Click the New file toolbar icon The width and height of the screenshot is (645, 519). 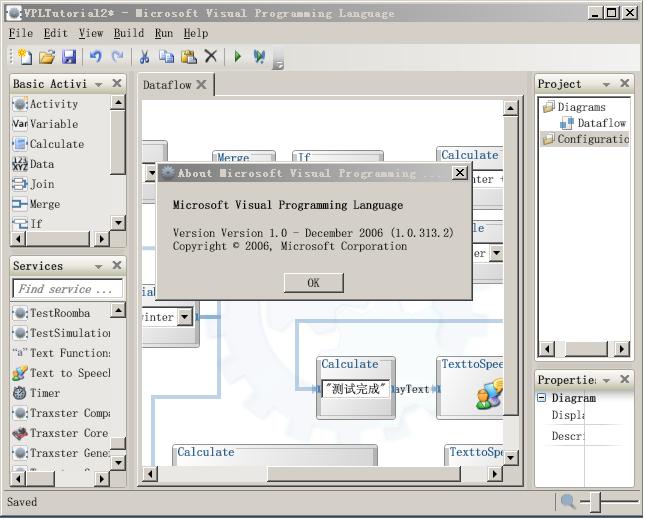[25, 57]
